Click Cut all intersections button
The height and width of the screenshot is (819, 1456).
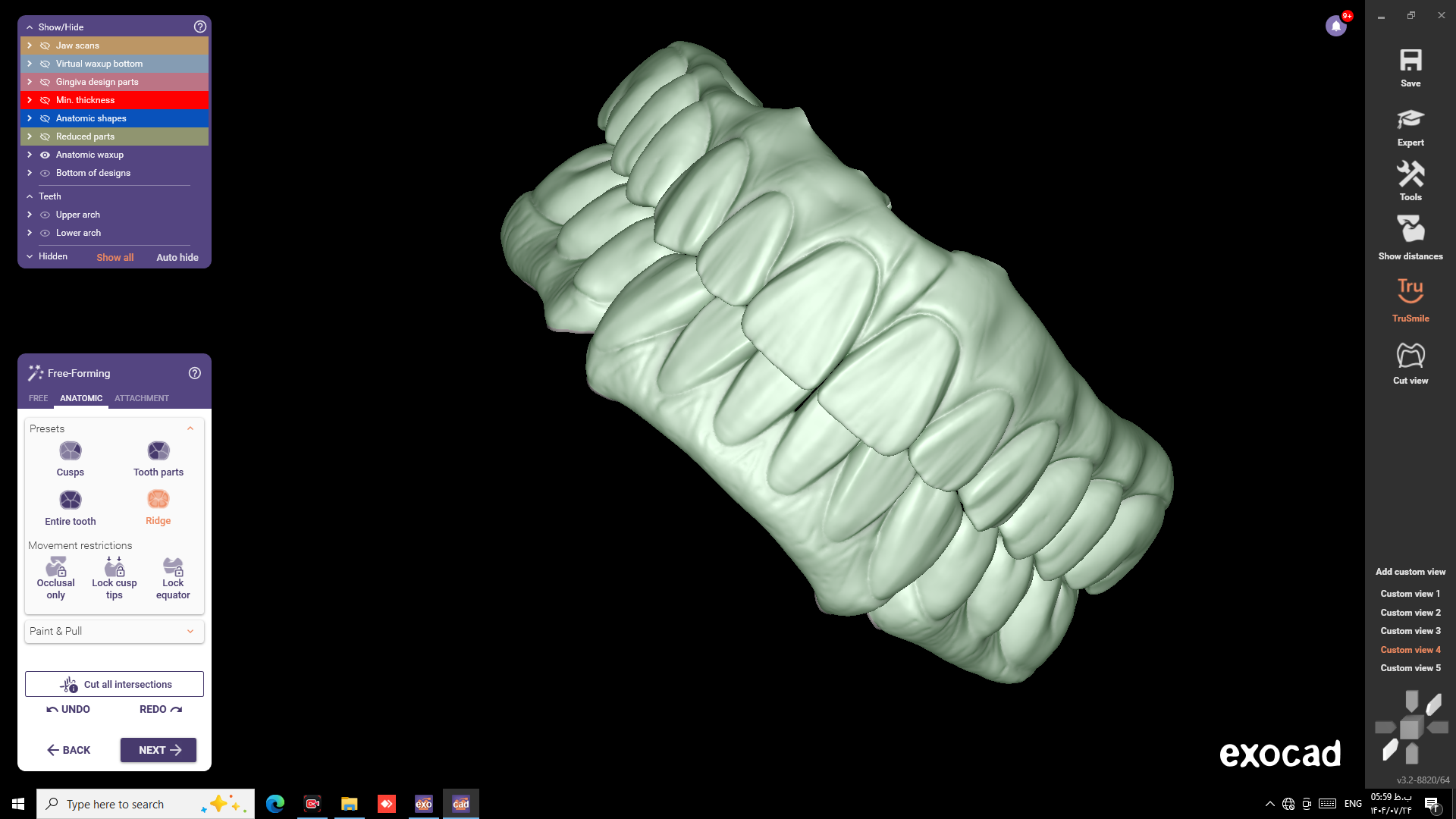[115, 684]
